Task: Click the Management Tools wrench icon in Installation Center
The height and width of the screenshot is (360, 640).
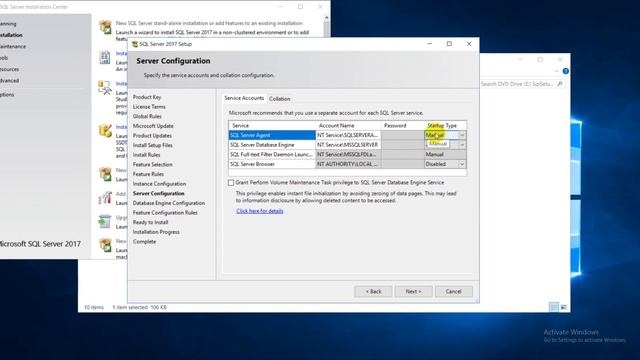Action: click(x=104, y=87)
